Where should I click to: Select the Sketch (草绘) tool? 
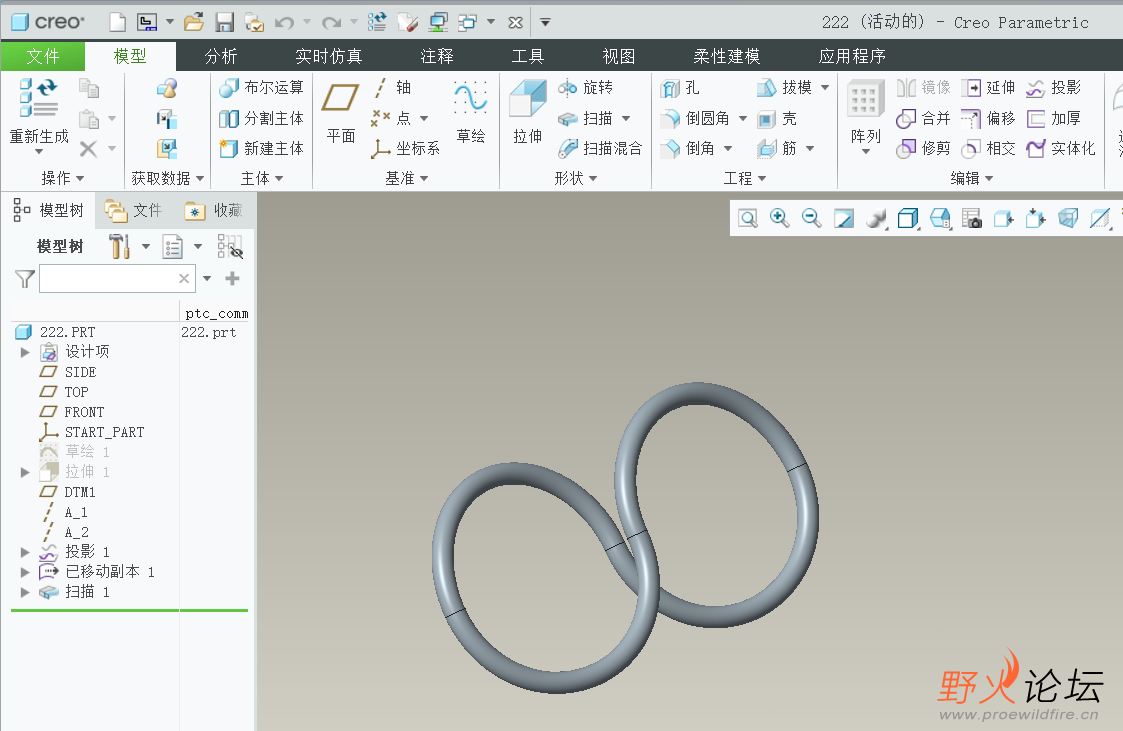tap(471, 111)
